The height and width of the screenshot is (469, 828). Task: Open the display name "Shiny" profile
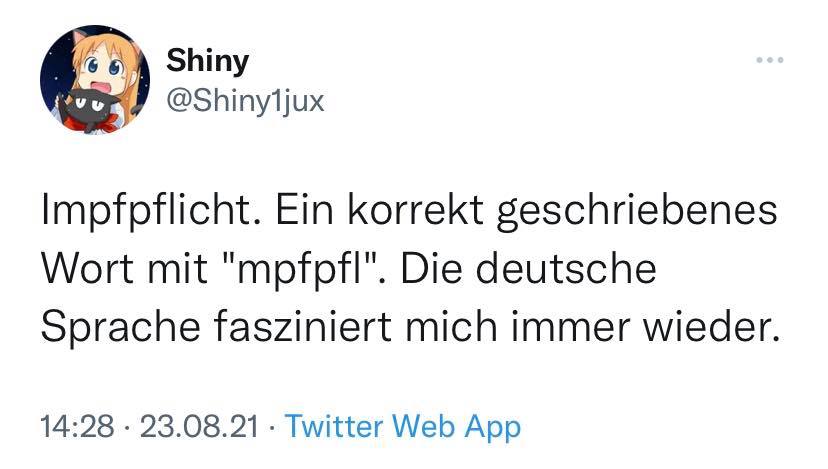point(207,61)
